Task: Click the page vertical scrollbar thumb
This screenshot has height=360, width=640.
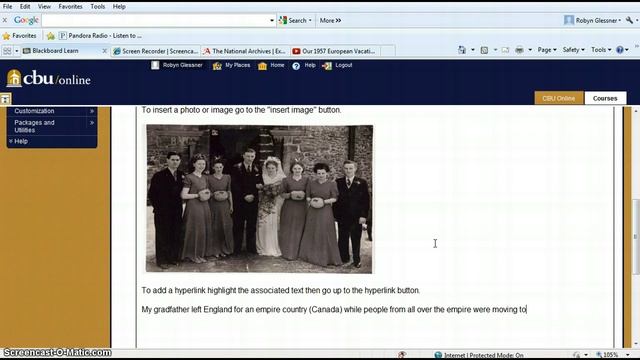Action: pos(636,237)
